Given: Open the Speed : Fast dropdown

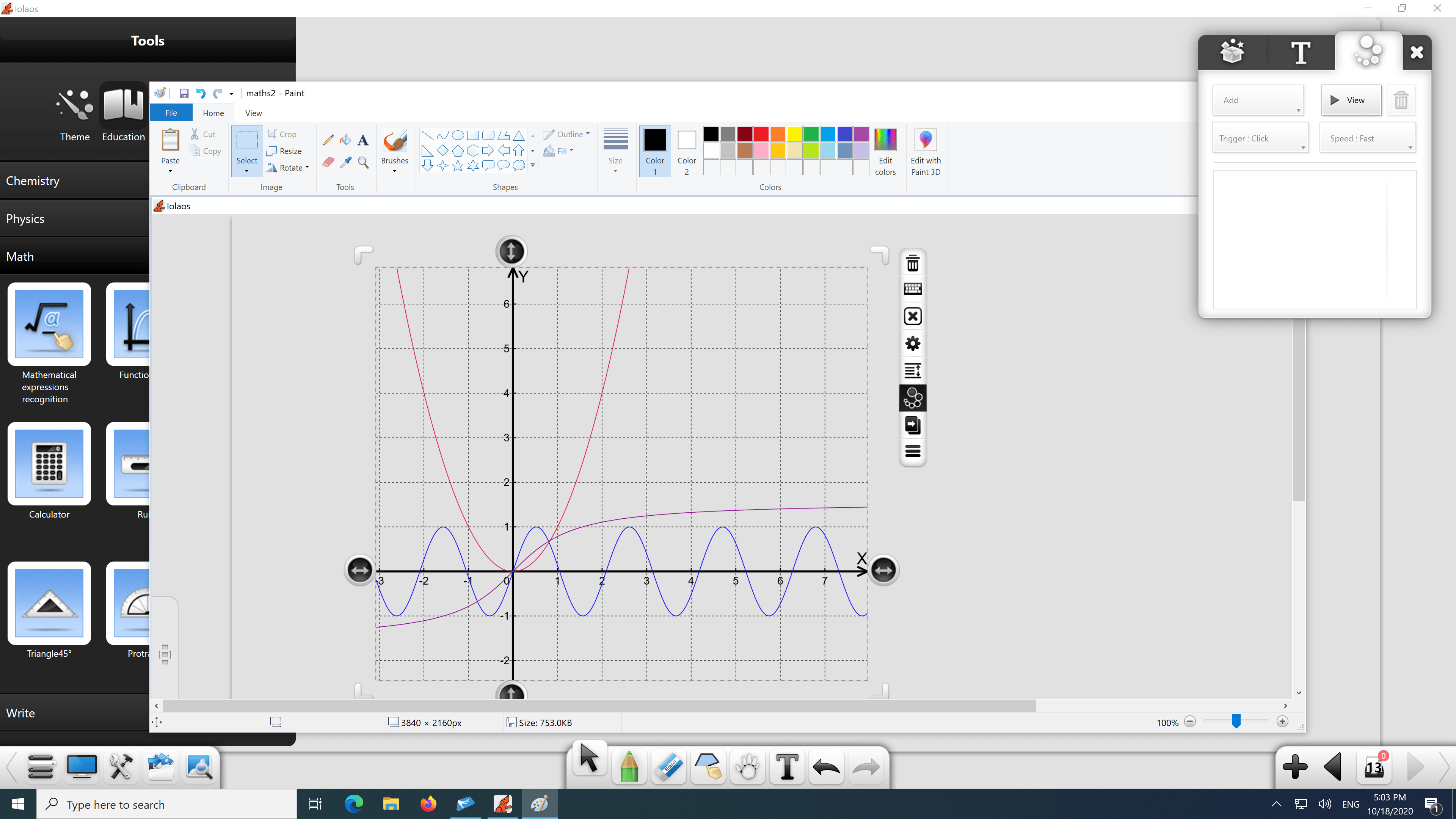Looking at the screenshot, I should pos(1367,138).
